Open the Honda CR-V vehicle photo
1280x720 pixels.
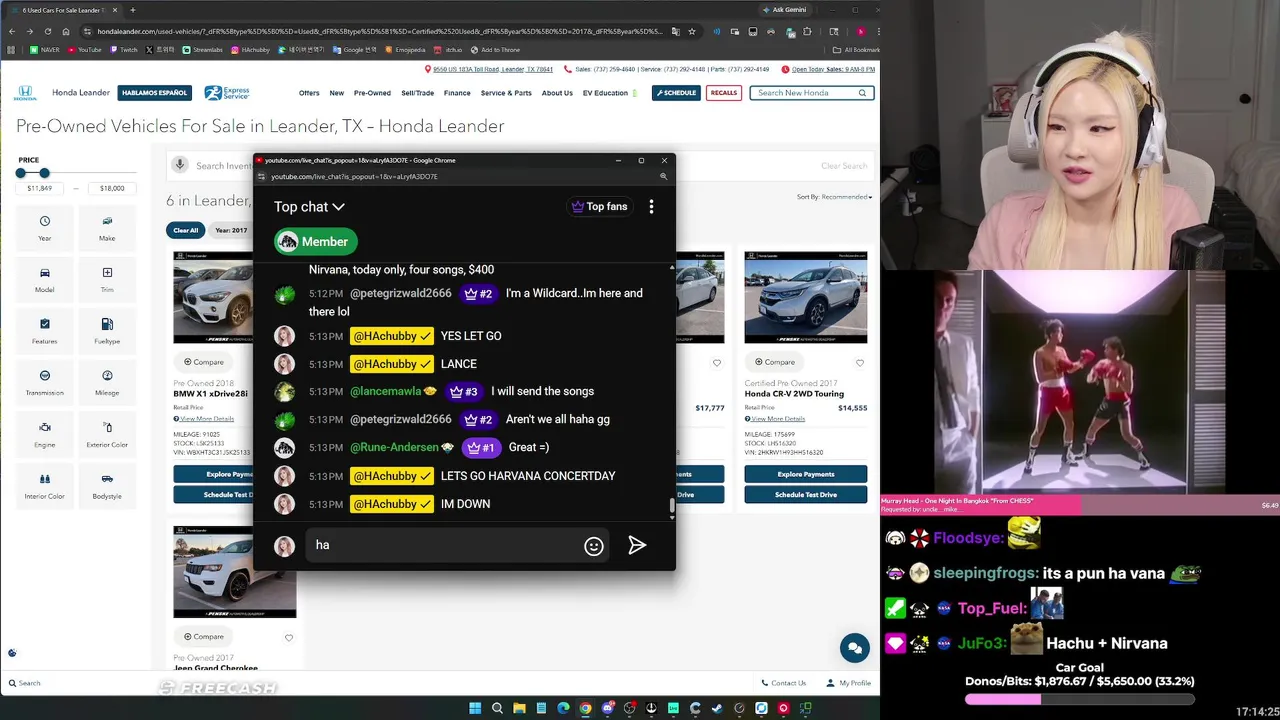pyautogui.click(x=806, y=297)
